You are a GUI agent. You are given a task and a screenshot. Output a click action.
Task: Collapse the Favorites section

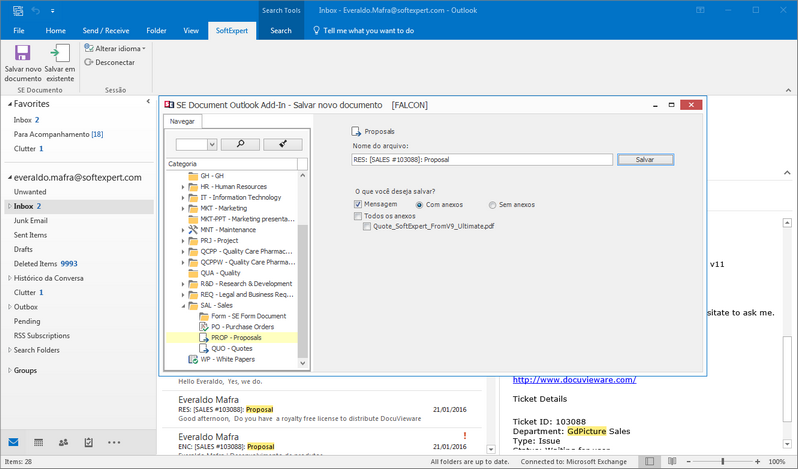(9, 104)
